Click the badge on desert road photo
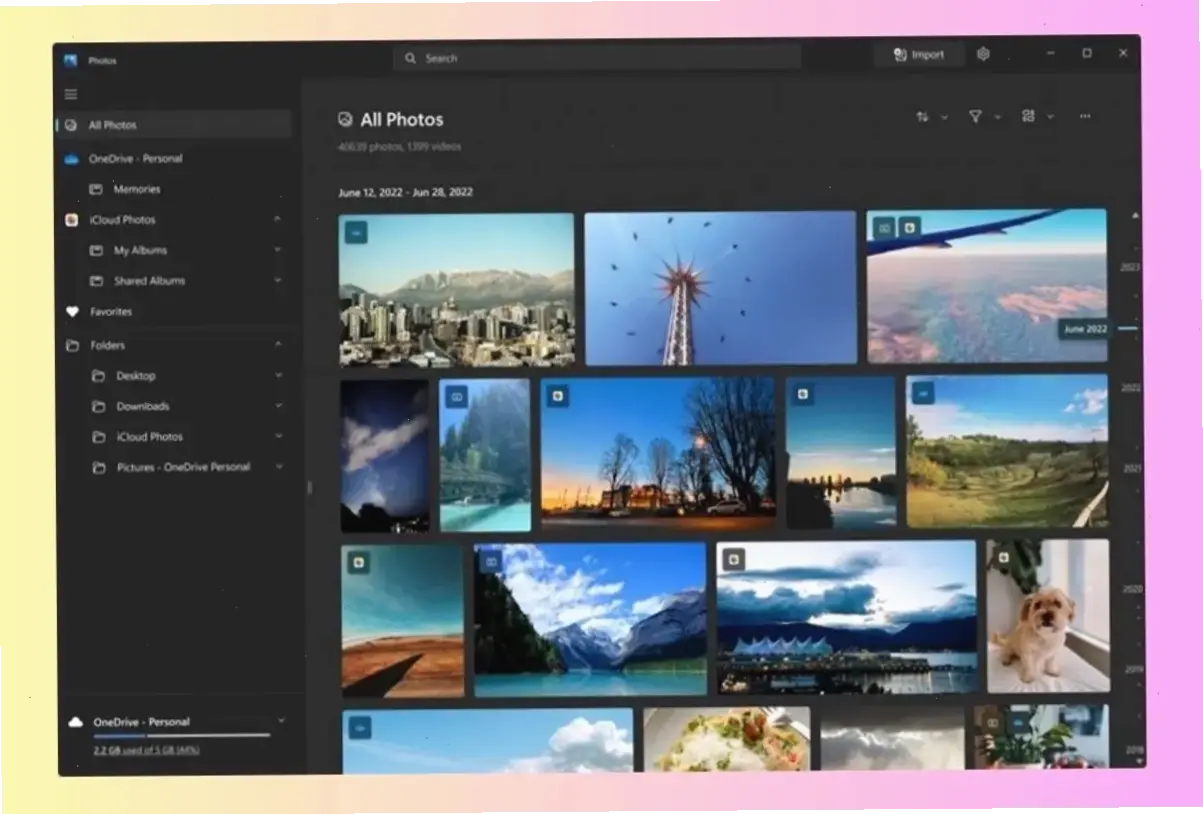 point(358,563)
